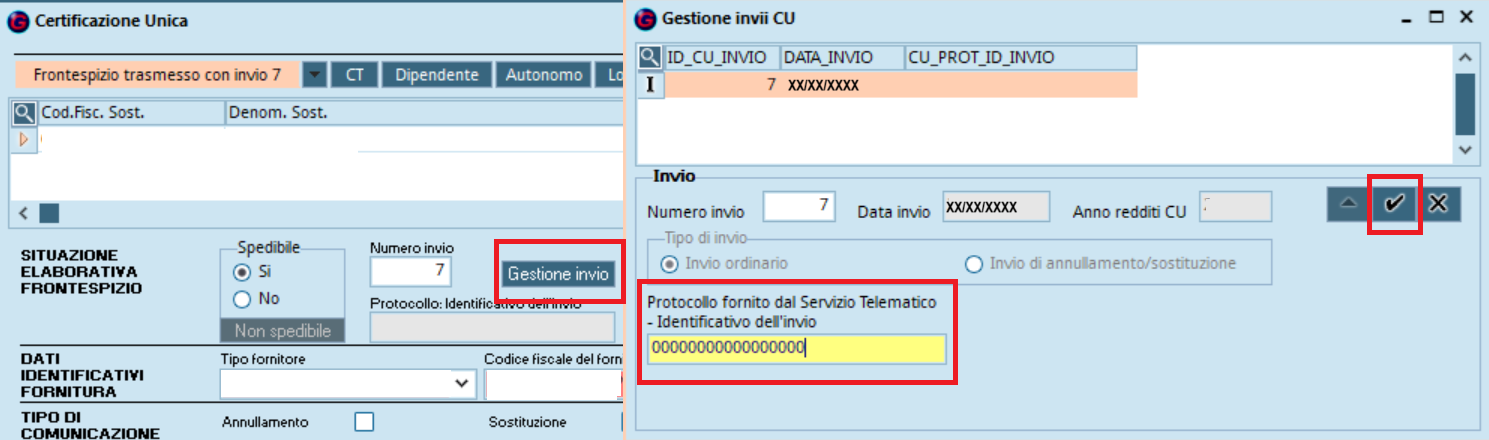Click the DATA_INVIO column header
Image resolution: width=1489 pixels, height=440 pixels.
(843, 57)
